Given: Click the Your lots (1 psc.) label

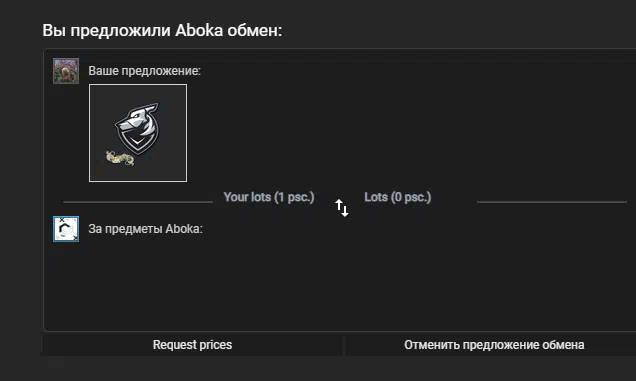Looking at the screenshot, I should tap(269, 197).
